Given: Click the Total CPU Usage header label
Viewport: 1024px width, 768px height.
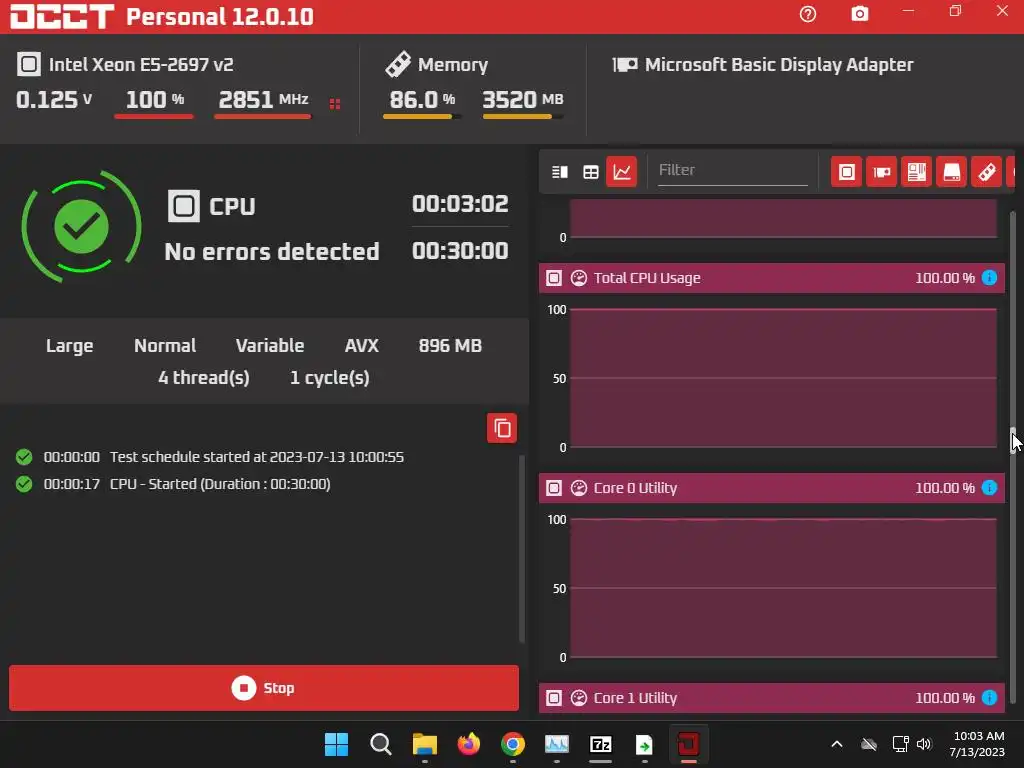Looking at the screenshot, I should 647,278.
